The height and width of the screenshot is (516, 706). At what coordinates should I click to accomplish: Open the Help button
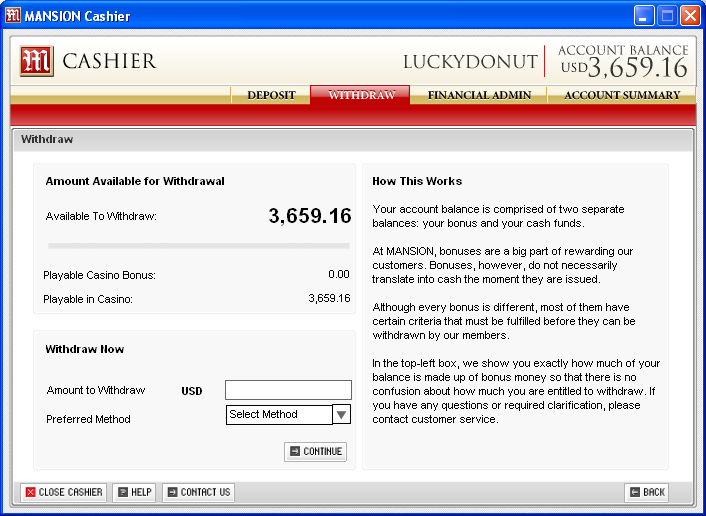[134, 492]
